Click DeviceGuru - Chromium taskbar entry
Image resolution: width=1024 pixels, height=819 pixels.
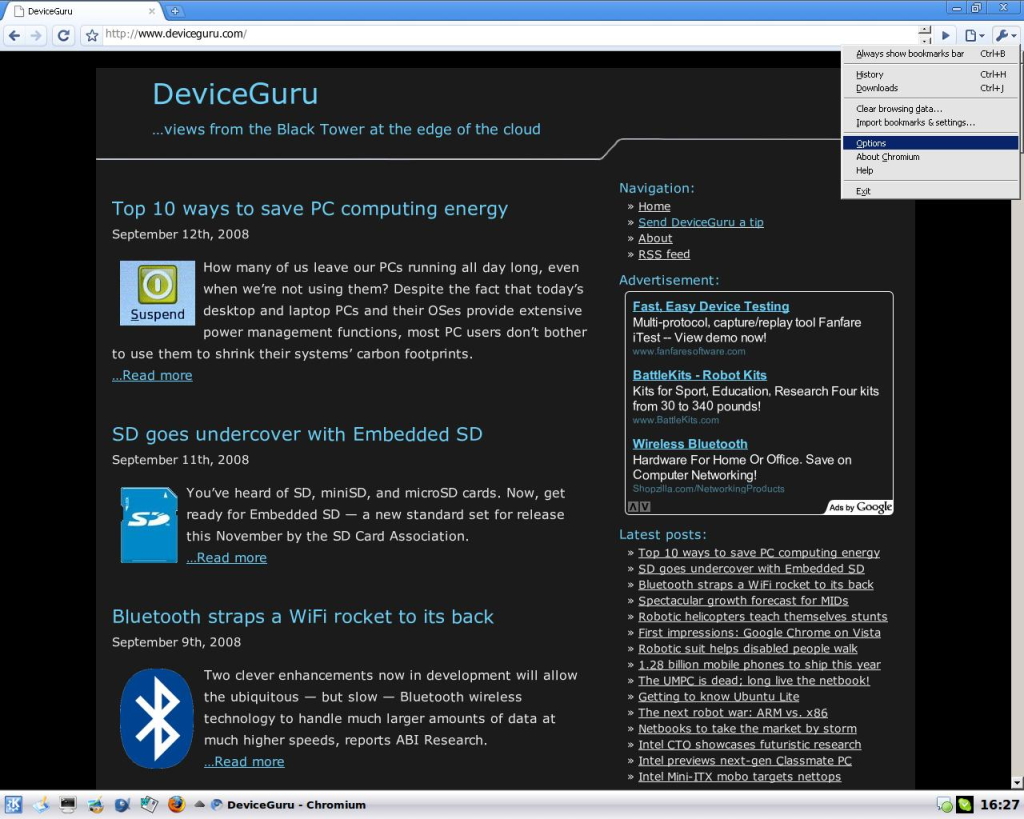289,805
